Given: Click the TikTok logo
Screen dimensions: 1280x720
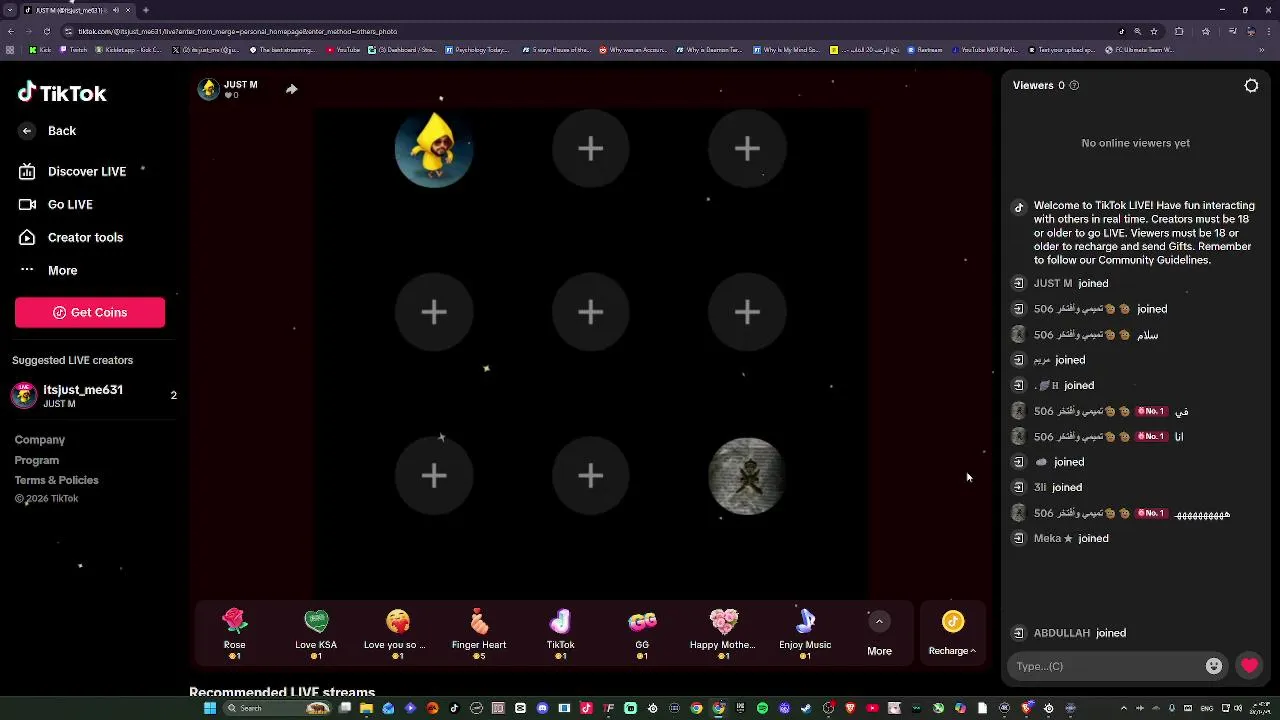Looking at the screenshot, I should 61,93.
